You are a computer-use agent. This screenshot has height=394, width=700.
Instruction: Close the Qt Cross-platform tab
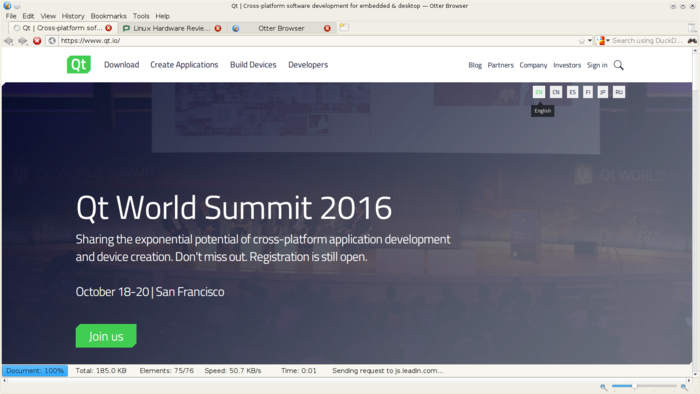coord(108,28)
